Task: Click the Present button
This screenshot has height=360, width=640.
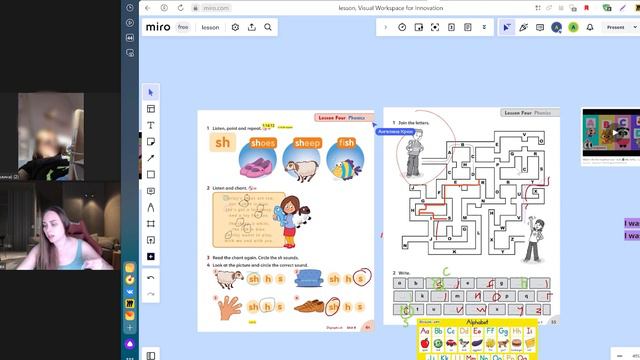Action: pyautogui.click(x=616, y=27)
